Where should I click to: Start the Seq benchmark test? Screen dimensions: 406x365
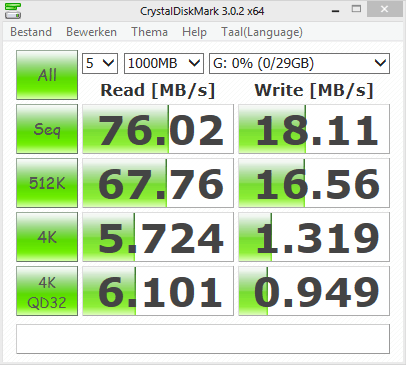pos(47,129)
